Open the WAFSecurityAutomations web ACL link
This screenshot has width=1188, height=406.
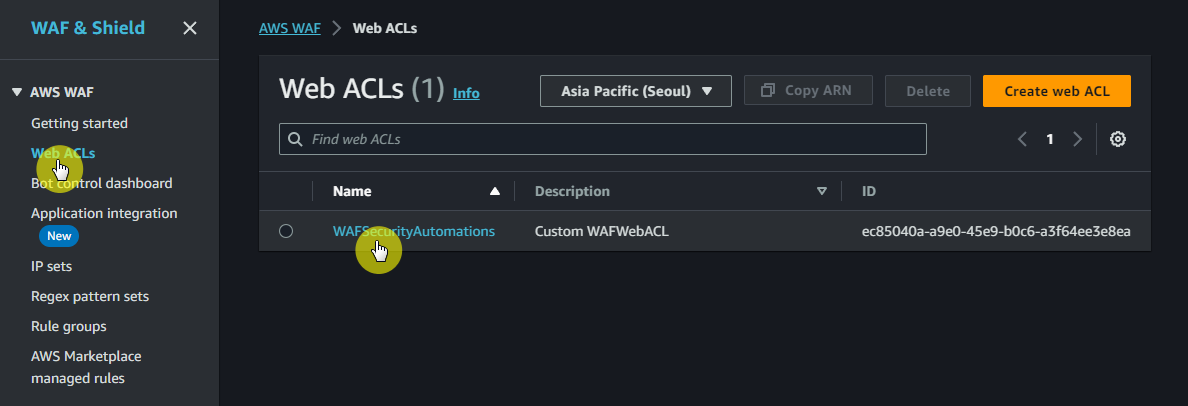point(414,231)
